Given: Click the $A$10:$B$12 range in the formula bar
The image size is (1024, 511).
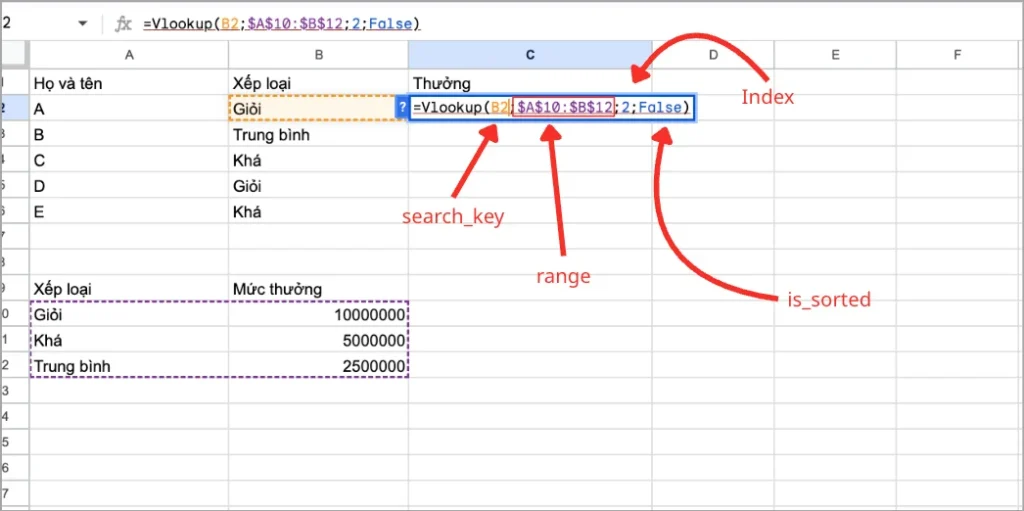Looking at the screenshot, I should 294,24.
